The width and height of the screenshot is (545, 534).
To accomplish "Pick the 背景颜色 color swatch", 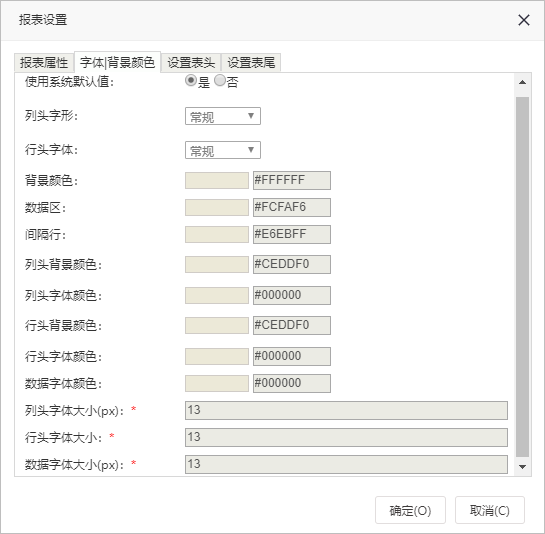I will coord(217,180).
